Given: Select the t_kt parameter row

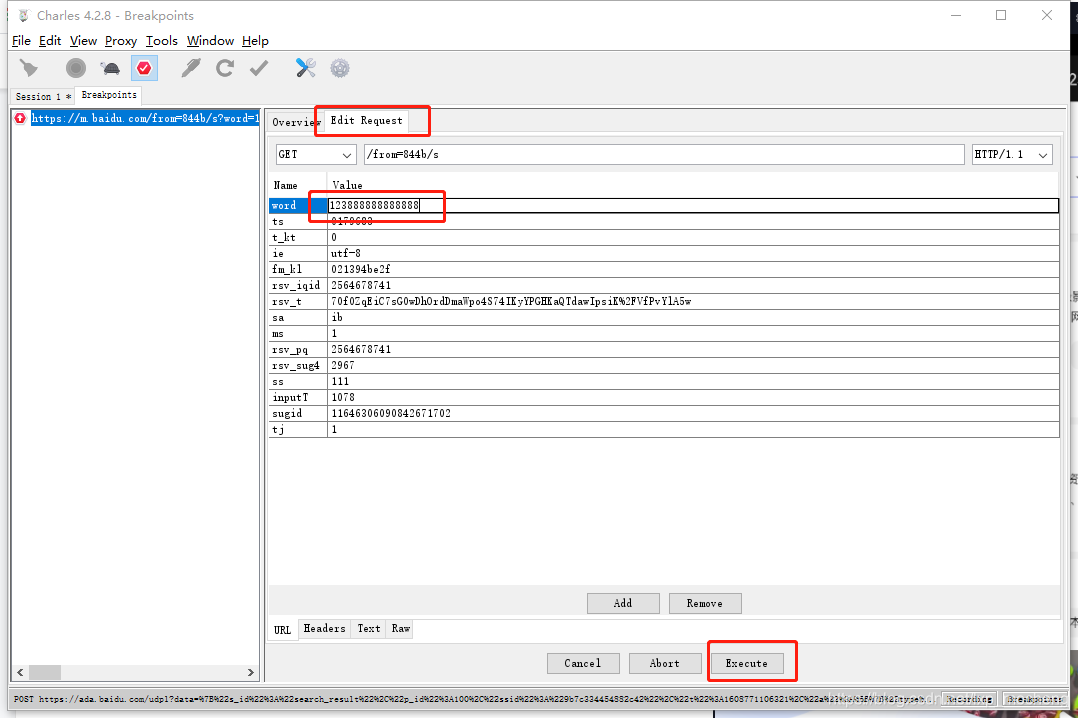Looking at the screenshot, I should (x=664, y=237).
